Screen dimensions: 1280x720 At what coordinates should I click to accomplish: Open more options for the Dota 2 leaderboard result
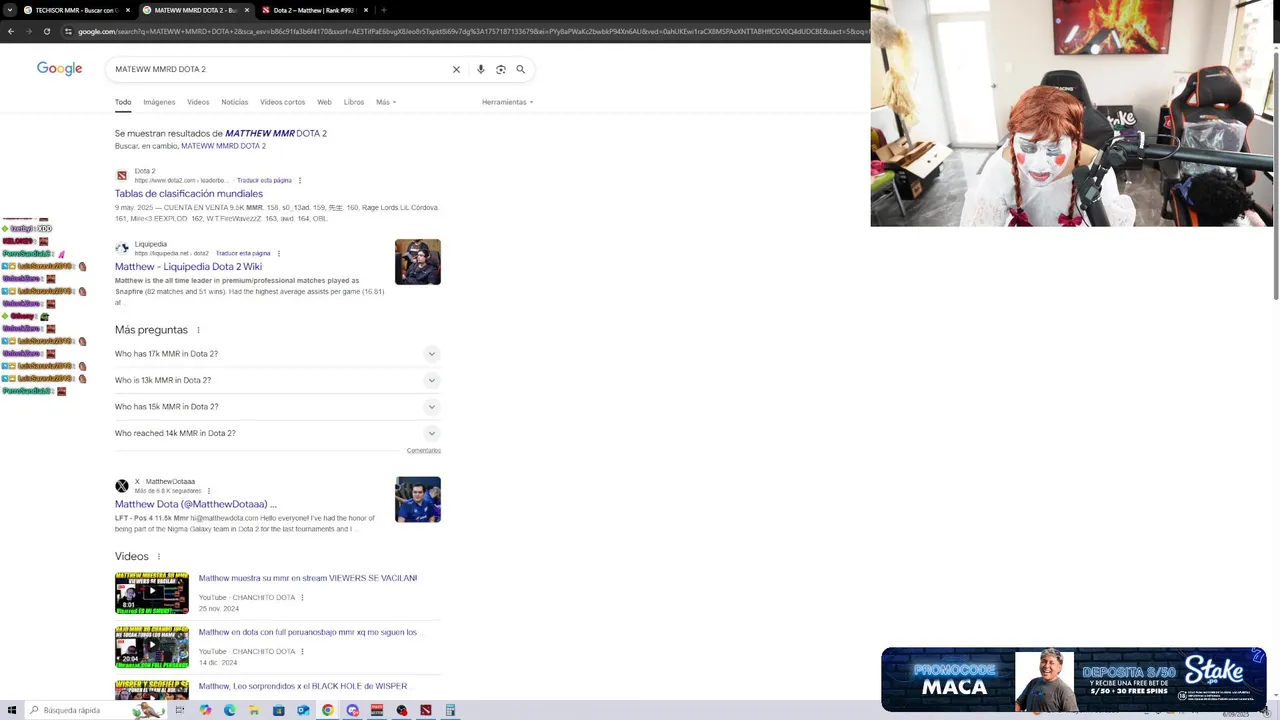click(x=300, y=181)
